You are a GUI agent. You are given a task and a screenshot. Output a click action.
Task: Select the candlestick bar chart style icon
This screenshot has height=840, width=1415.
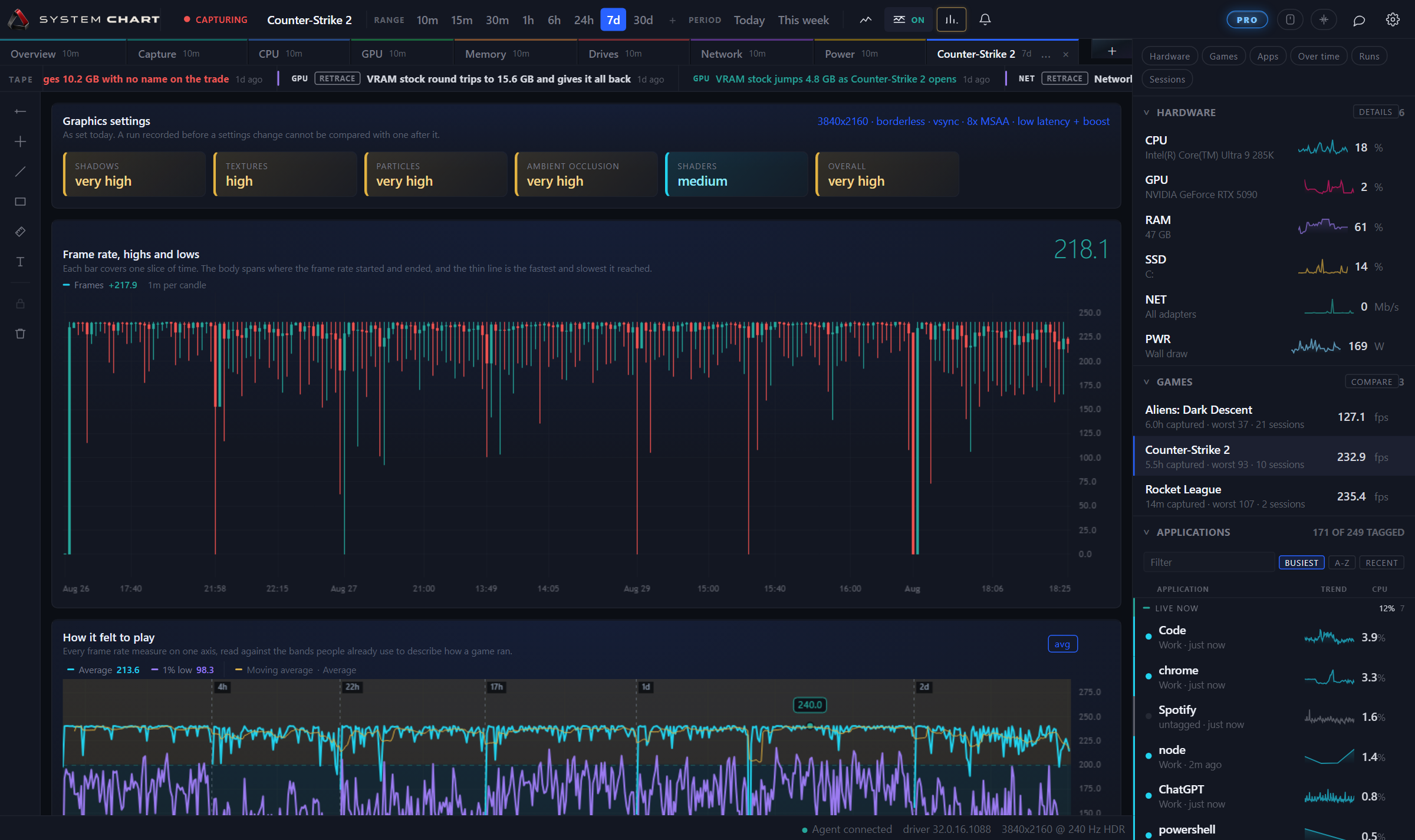(x=952, y=19)
